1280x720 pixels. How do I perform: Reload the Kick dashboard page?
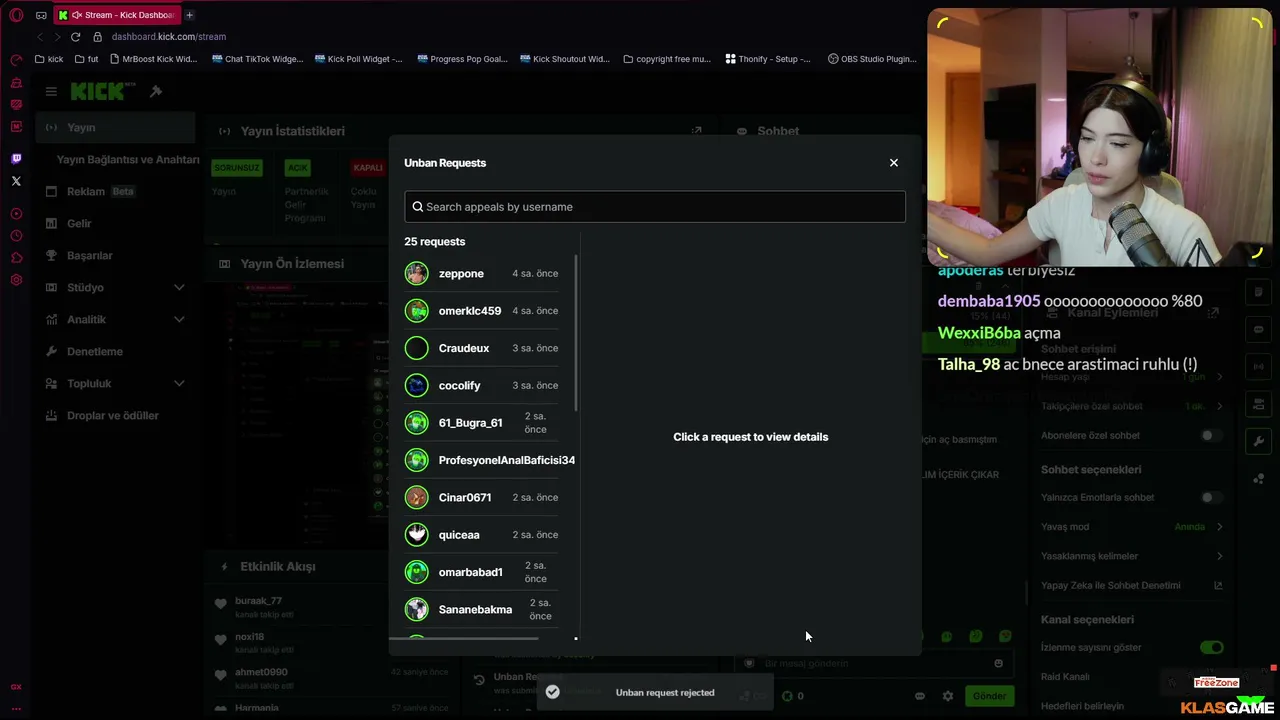75,37
